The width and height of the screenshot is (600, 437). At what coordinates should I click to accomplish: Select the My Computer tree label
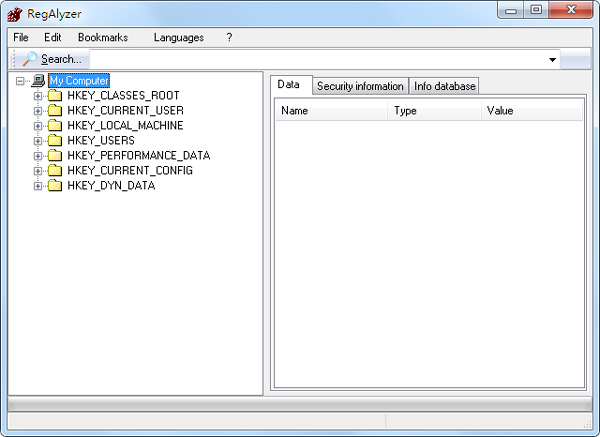(x=79, y=81)
